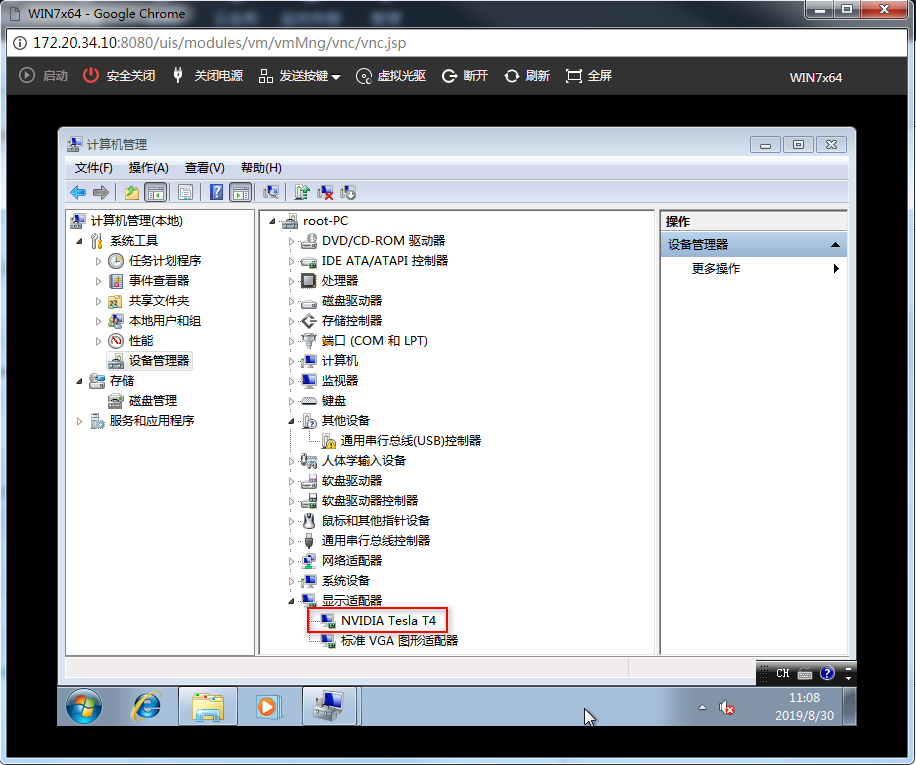The image size is (916, 765).
Task: Click the uninstall device toolbar icon
Action: pos(325,192)
